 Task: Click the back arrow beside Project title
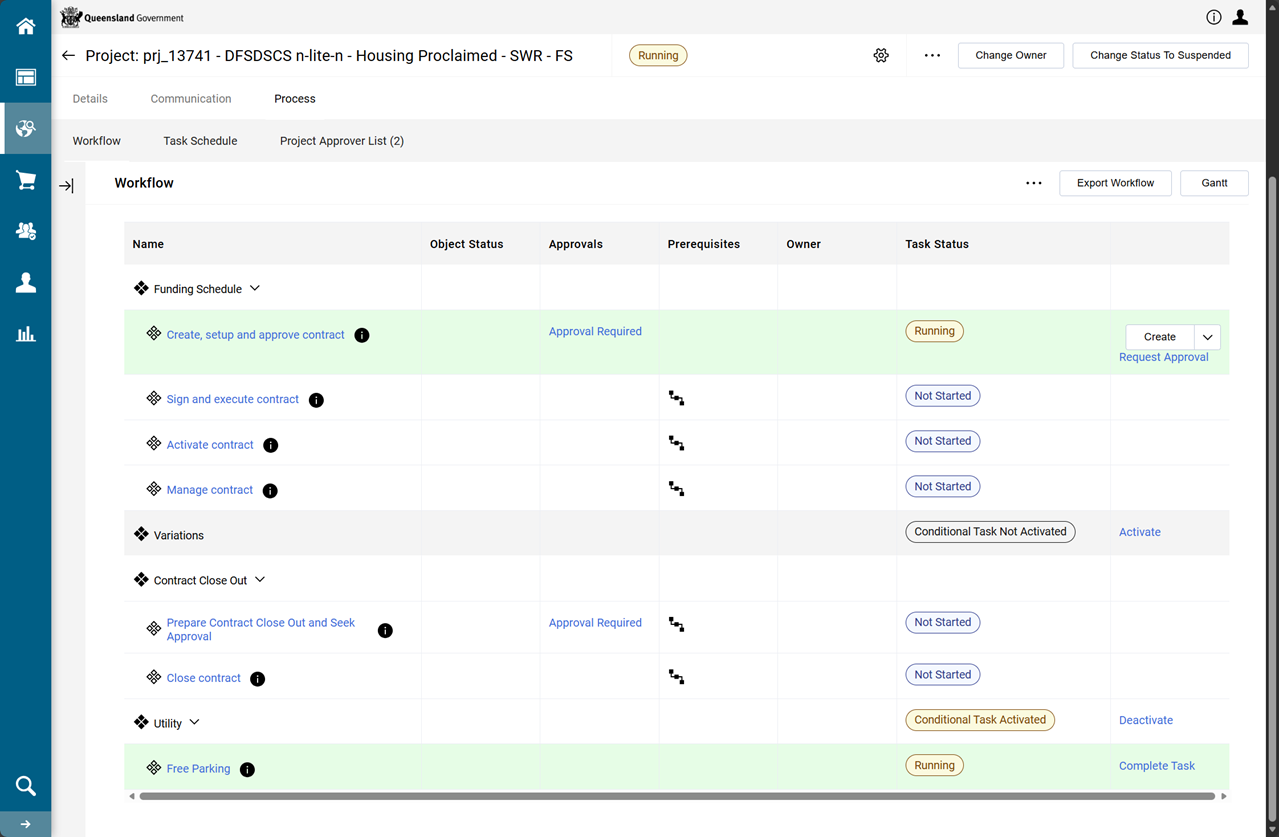[x=68, y=56]
